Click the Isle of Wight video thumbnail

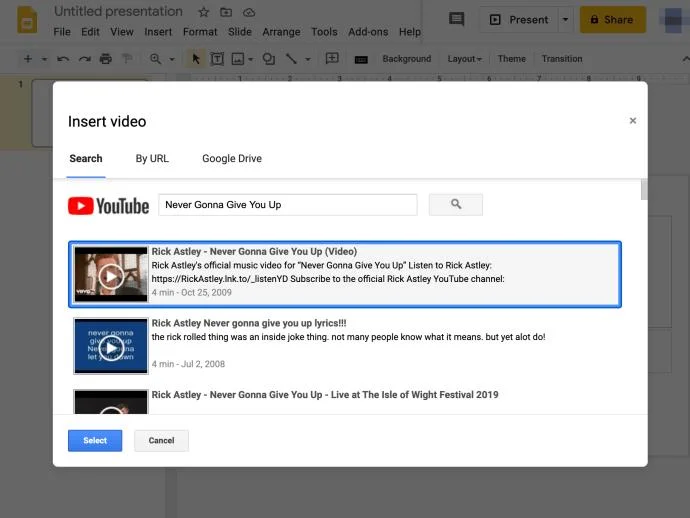(x=111, y=402)
